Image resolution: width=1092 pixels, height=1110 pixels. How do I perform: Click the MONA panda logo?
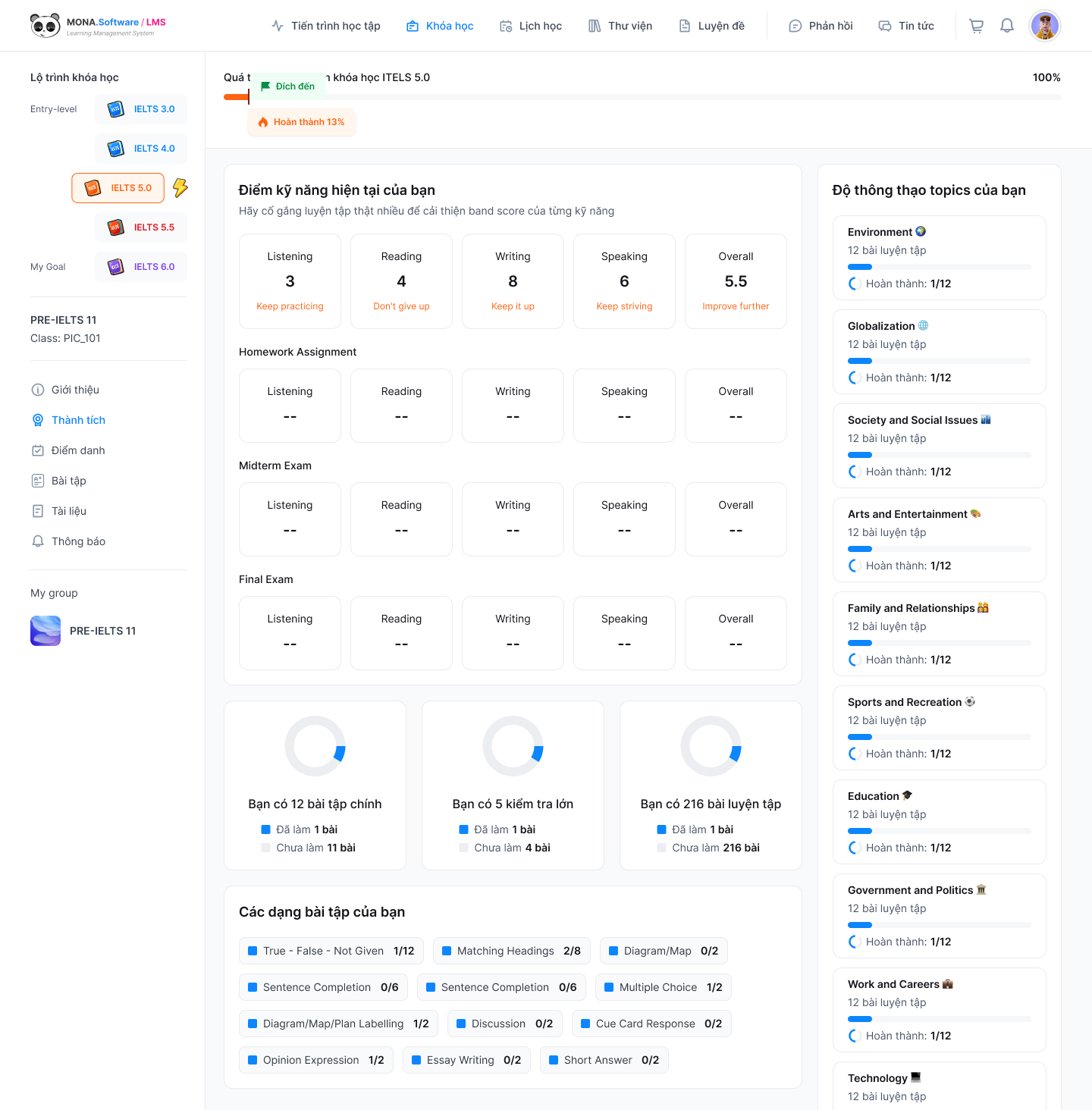[45, 26]
